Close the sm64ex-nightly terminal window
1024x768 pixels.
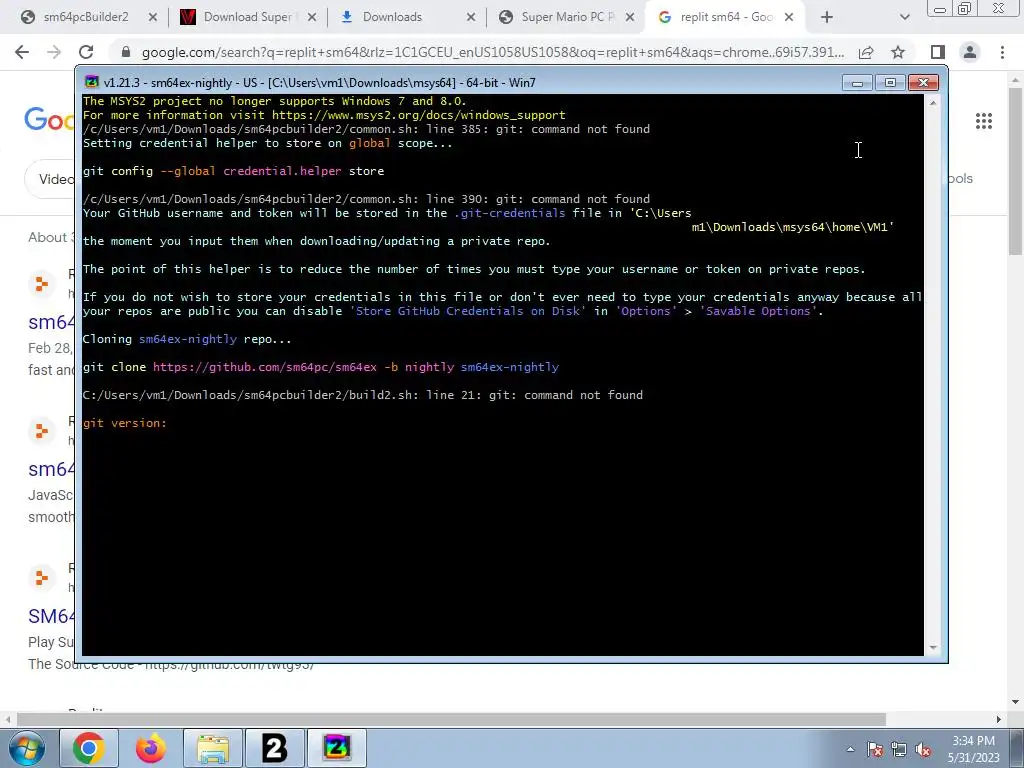923,83
